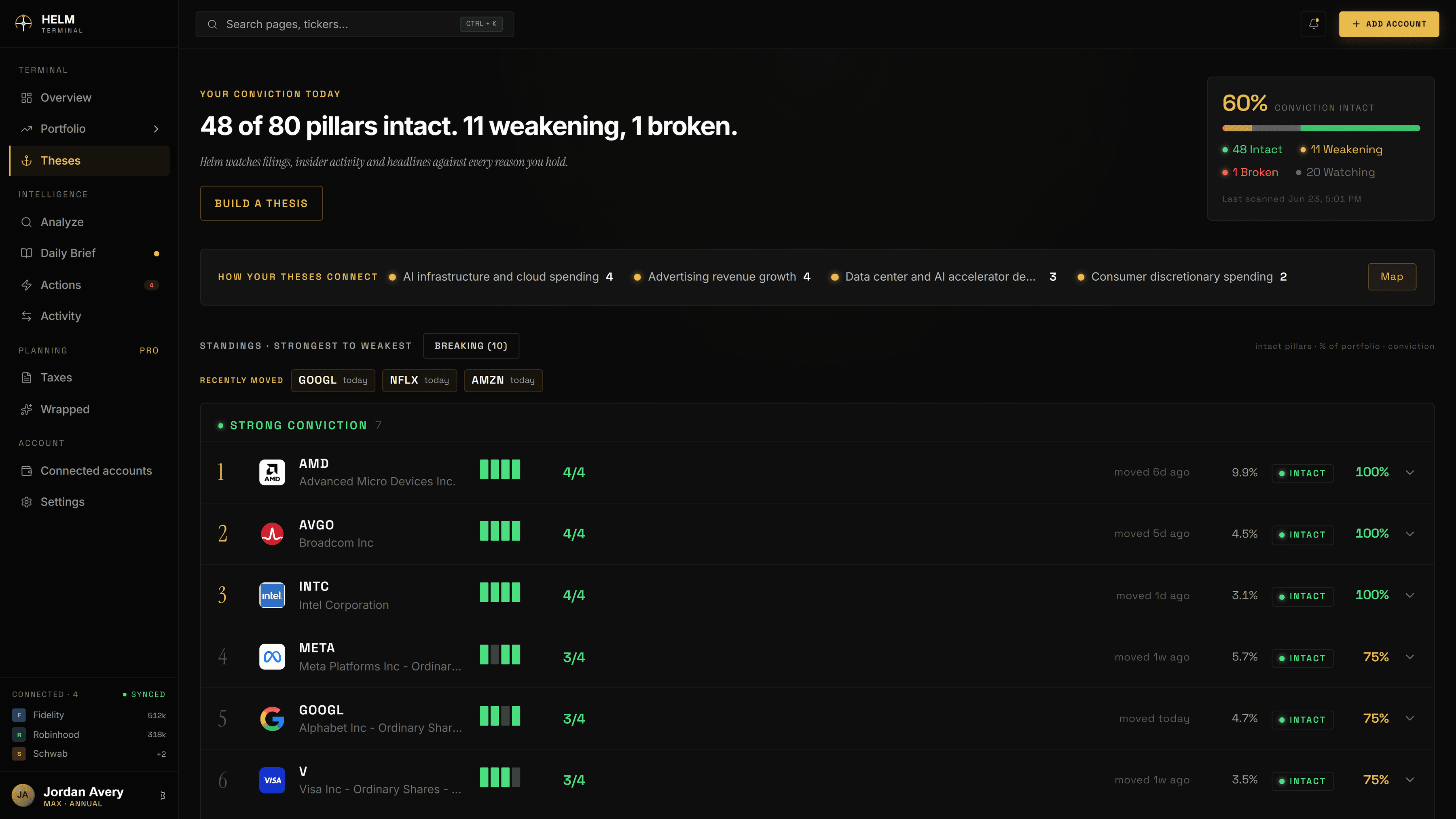Click the Overview grid icon

click(27, 98)
